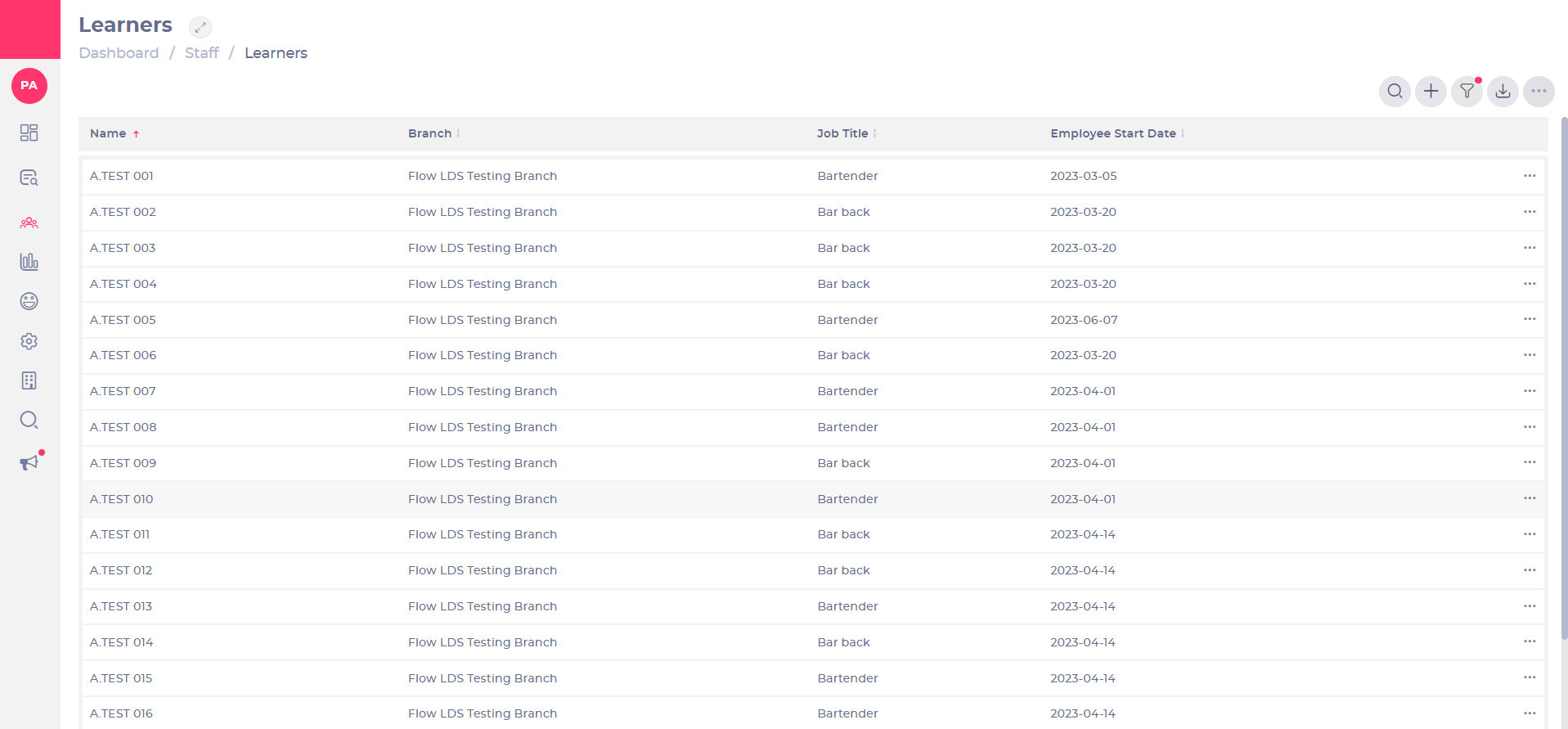Open row actions for A.TEST 015
This screenshot has width=1568, height=729.
point(1530,677)
